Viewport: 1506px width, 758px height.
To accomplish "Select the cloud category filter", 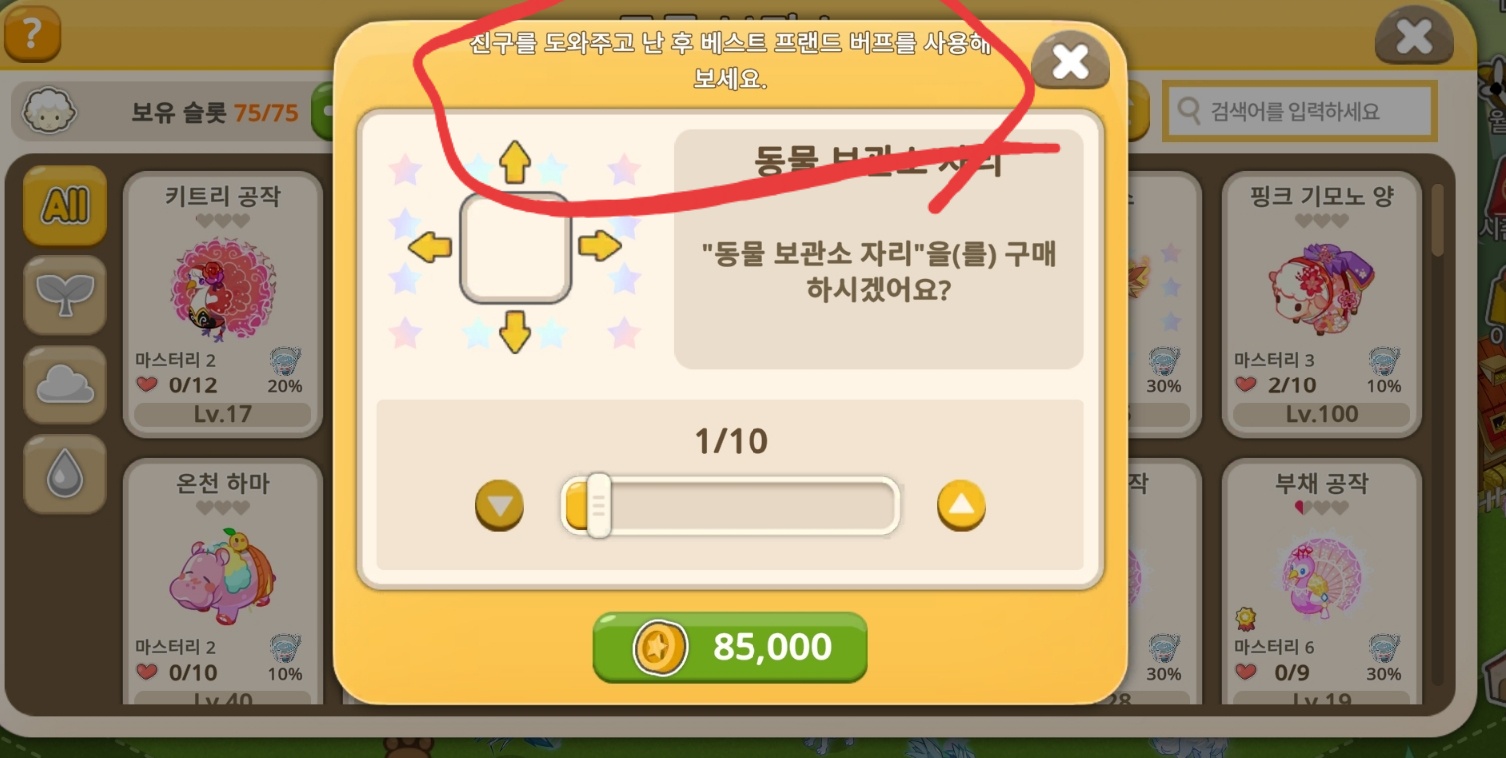I will (65, 384).
